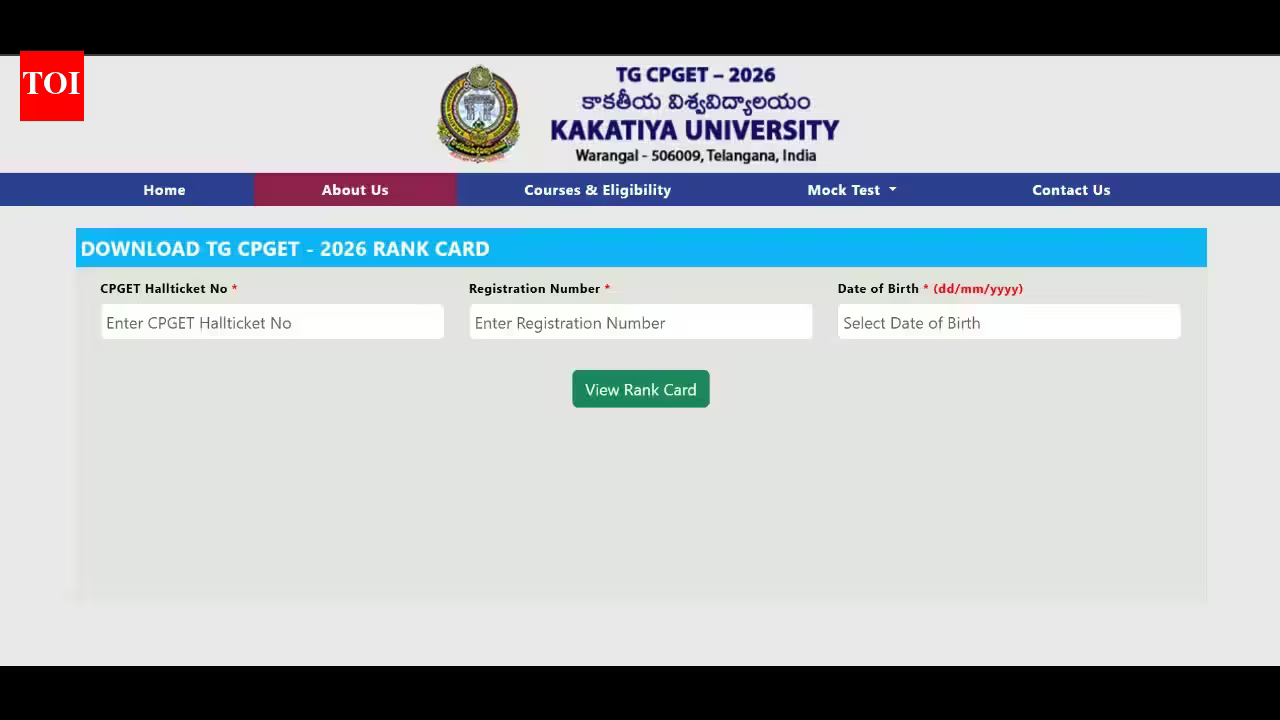Open the Date of Birth picker field
The height and width of the screenshot is (720, 1280).
click(1009, 322)
